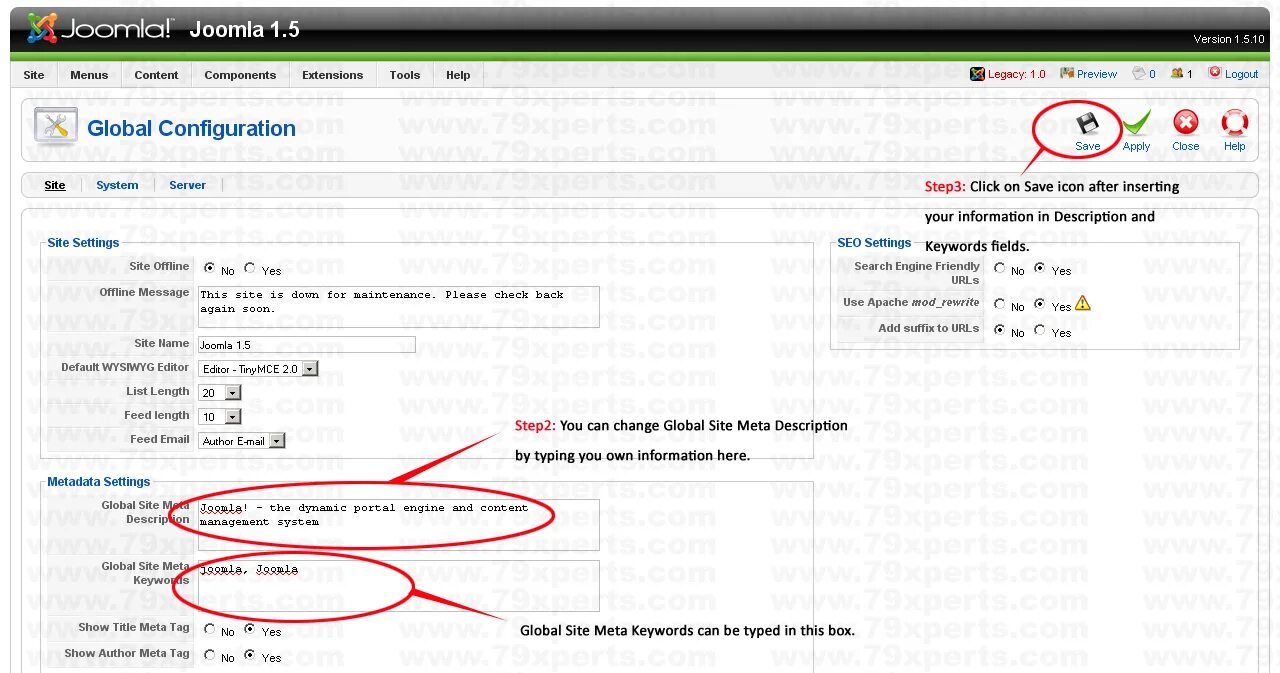Click the Preview site icon
This screenshot has height=673, width=1280.
(x=1067, y=73)
